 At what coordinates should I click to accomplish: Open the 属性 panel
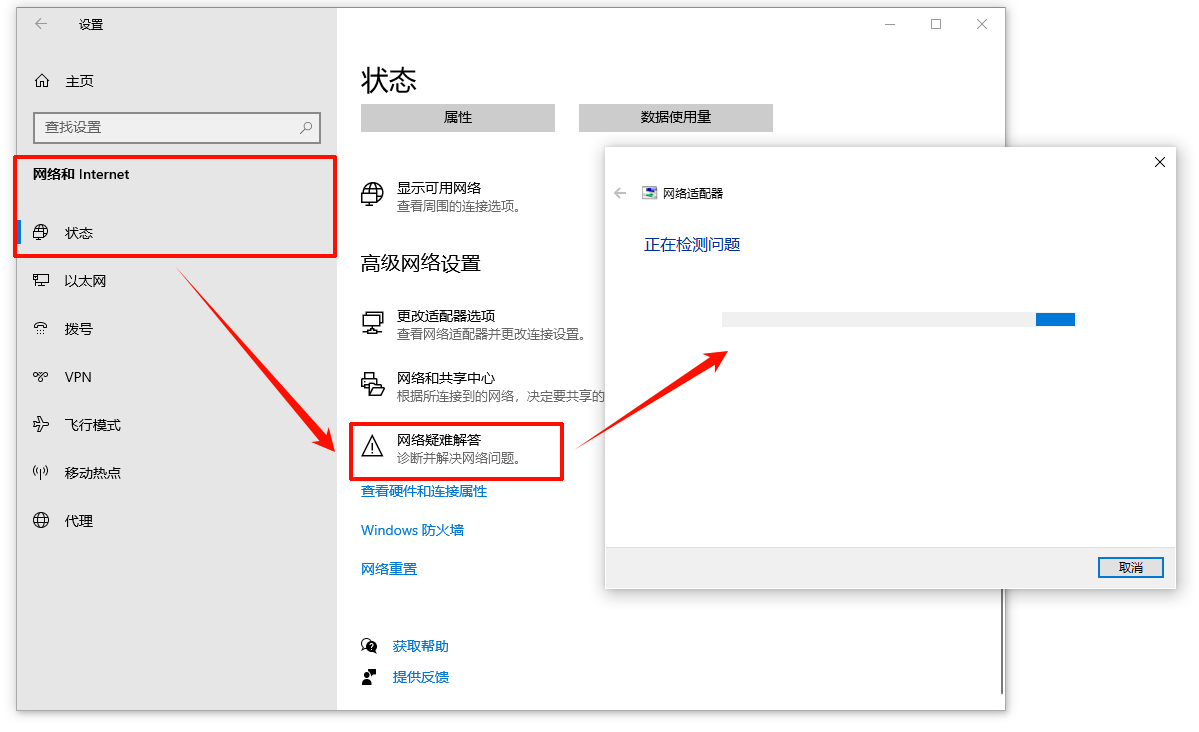(x=457, y=117)
